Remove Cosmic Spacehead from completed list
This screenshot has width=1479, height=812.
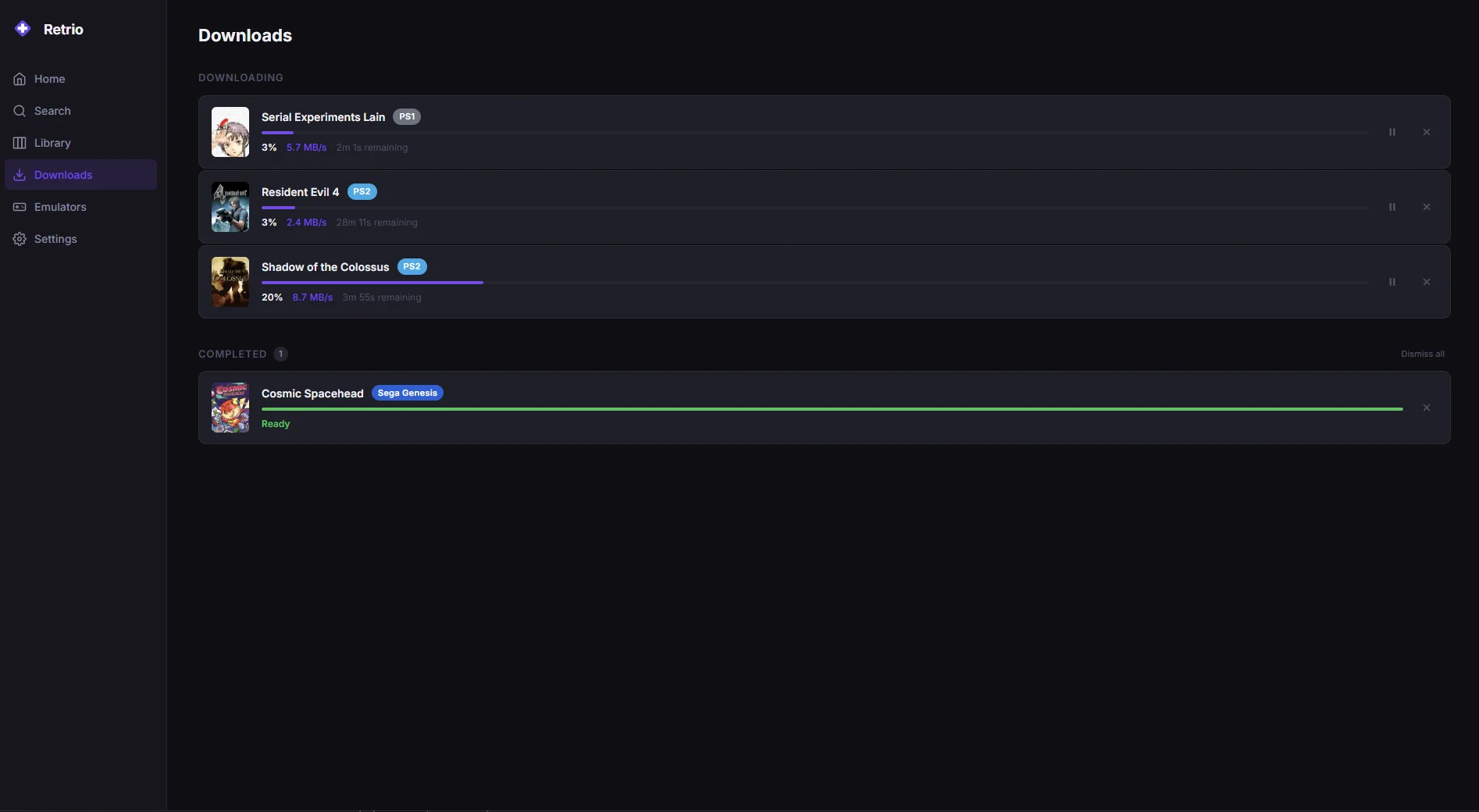tap(1427, 407)
